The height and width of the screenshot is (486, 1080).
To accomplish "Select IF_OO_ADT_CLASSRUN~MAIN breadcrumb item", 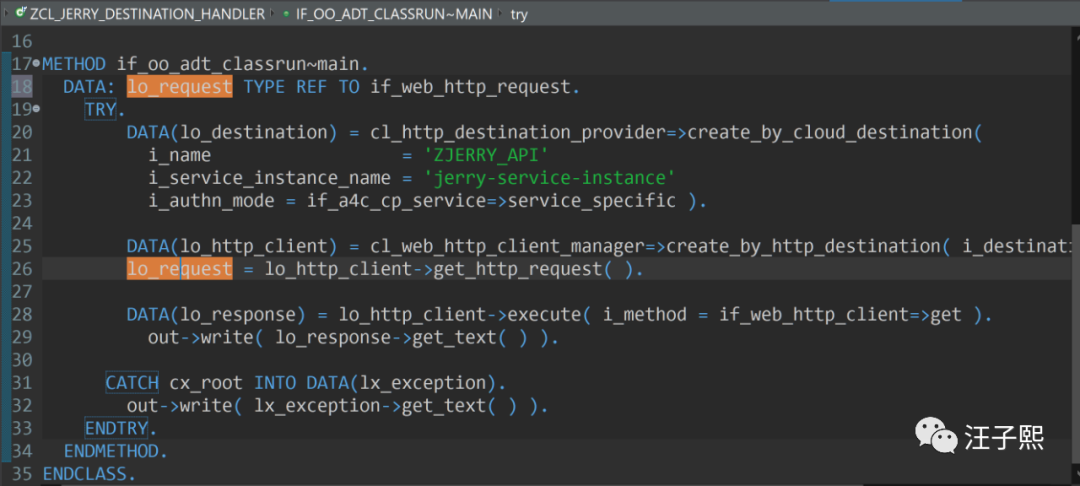I will click(393, 14).
